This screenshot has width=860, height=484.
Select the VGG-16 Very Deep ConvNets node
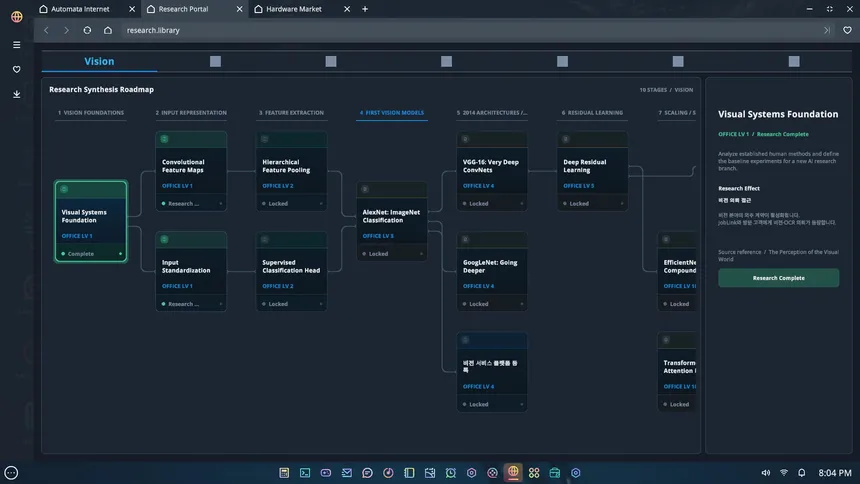pyautogui.click(x=492, y=171)
